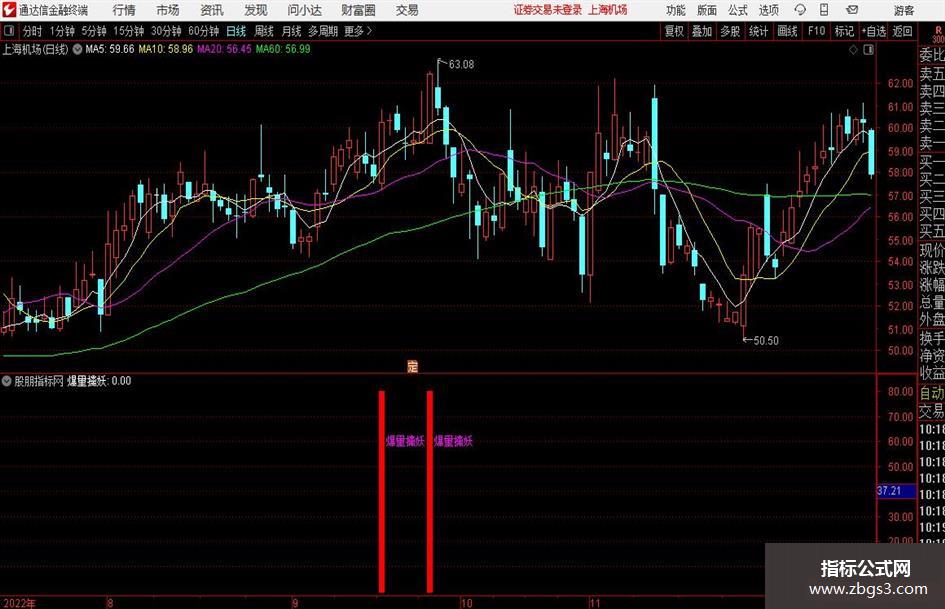Click the MA60: 56.99 value
Viewport: 945px width, 609px height.
pyautogui.click(x=283, y=49)
